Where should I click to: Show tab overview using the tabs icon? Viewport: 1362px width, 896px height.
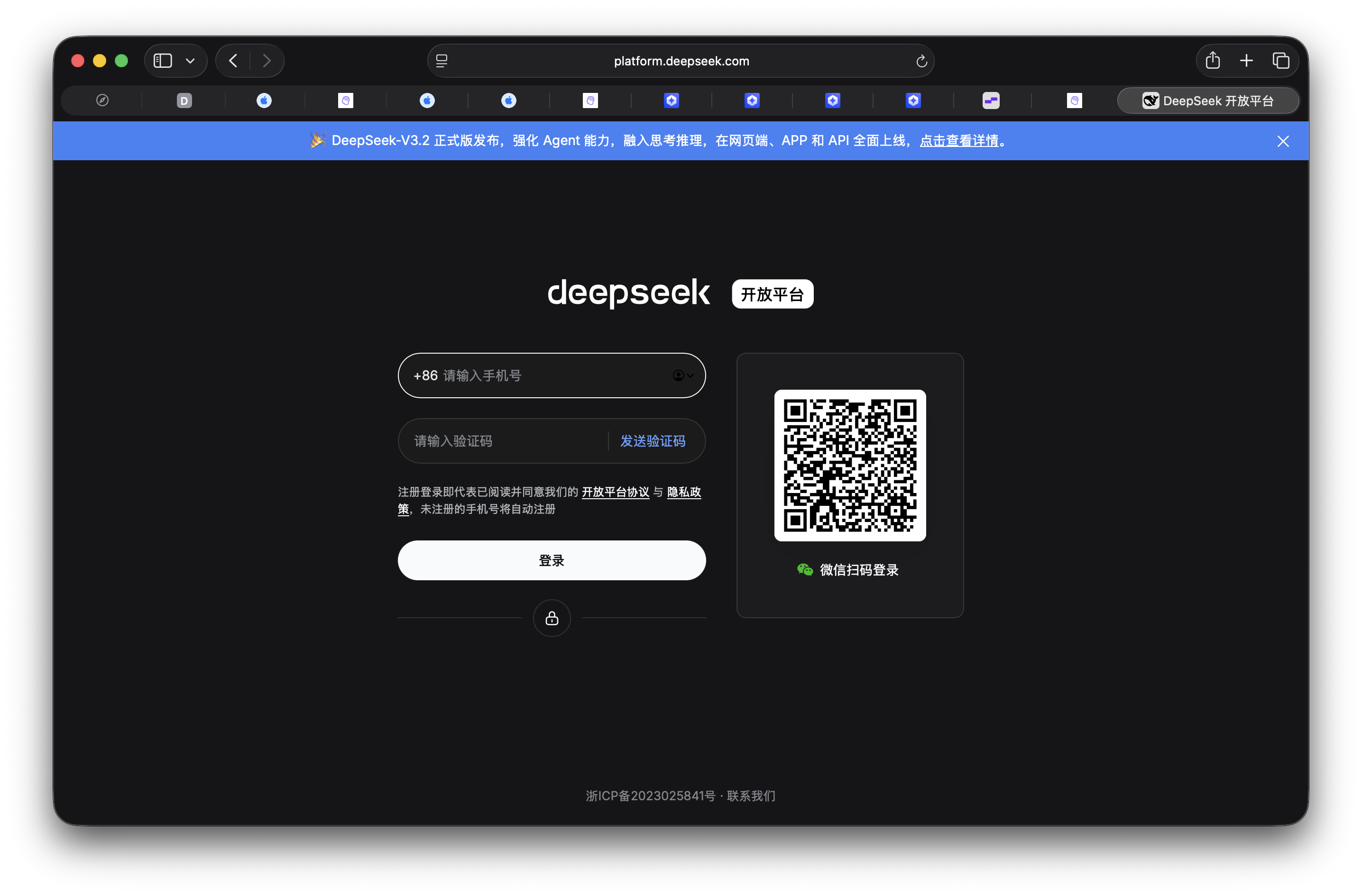tap(1281, 60)
